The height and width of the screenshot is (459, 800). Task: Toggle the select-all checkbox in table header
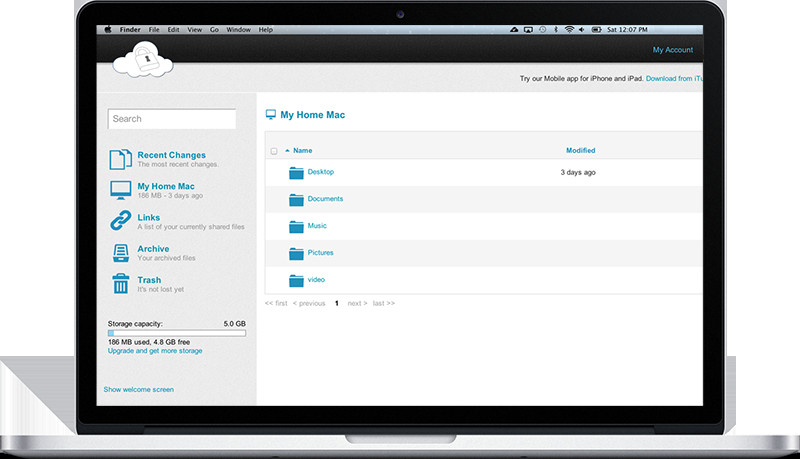point(274,151)
